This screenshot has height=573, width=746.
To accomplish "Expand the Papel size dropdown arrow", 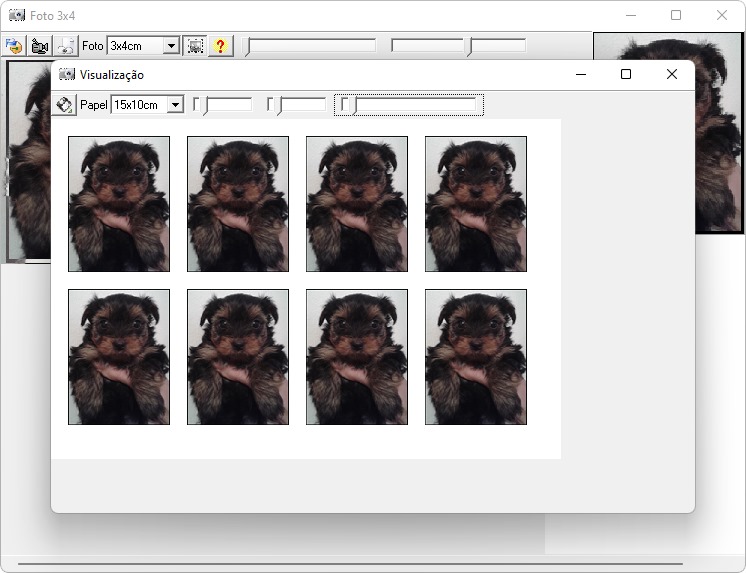I will pyautogui.click(x=176, y=105).
